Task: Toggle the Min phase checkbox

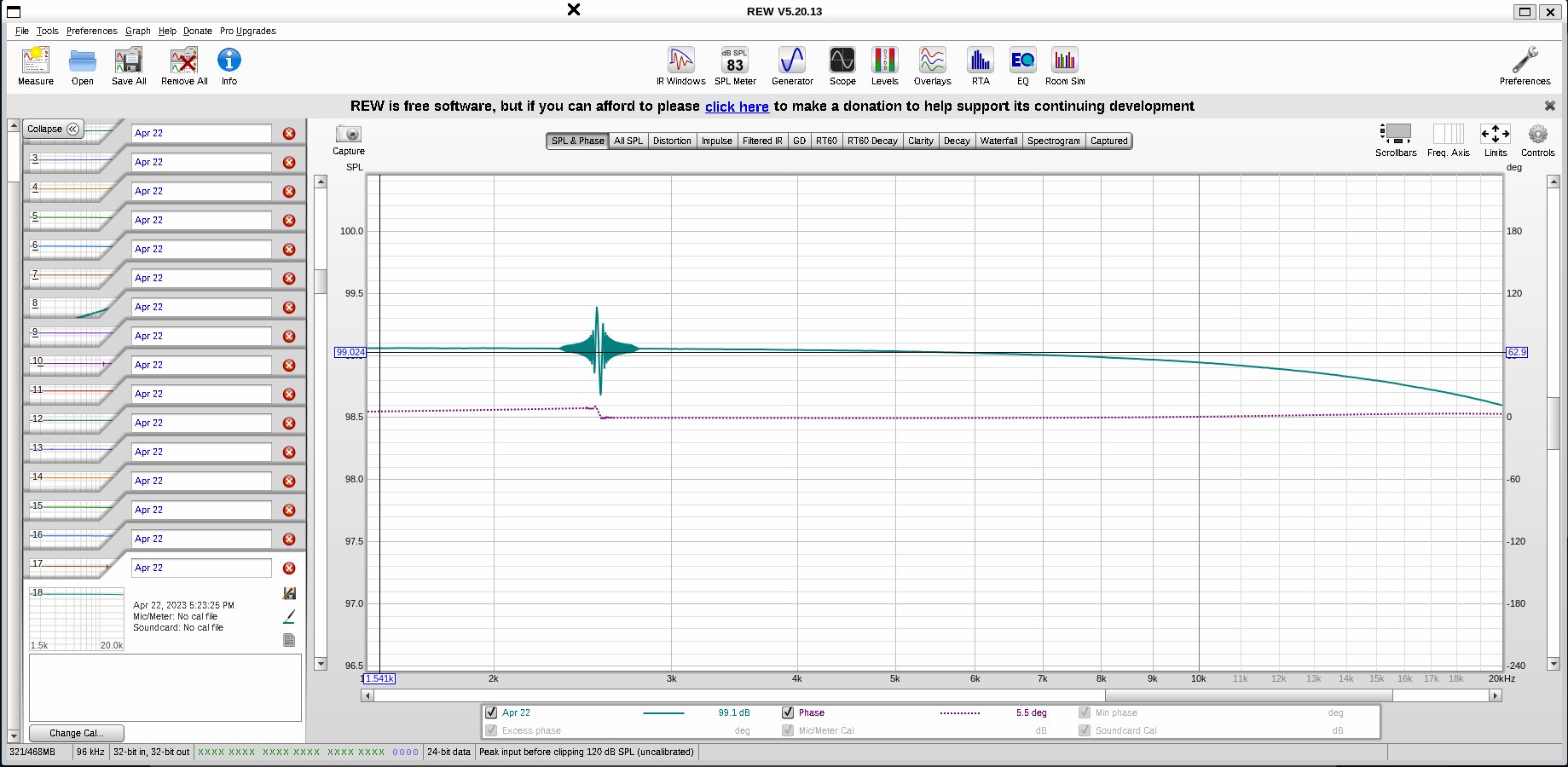Action: [1085, 712]
